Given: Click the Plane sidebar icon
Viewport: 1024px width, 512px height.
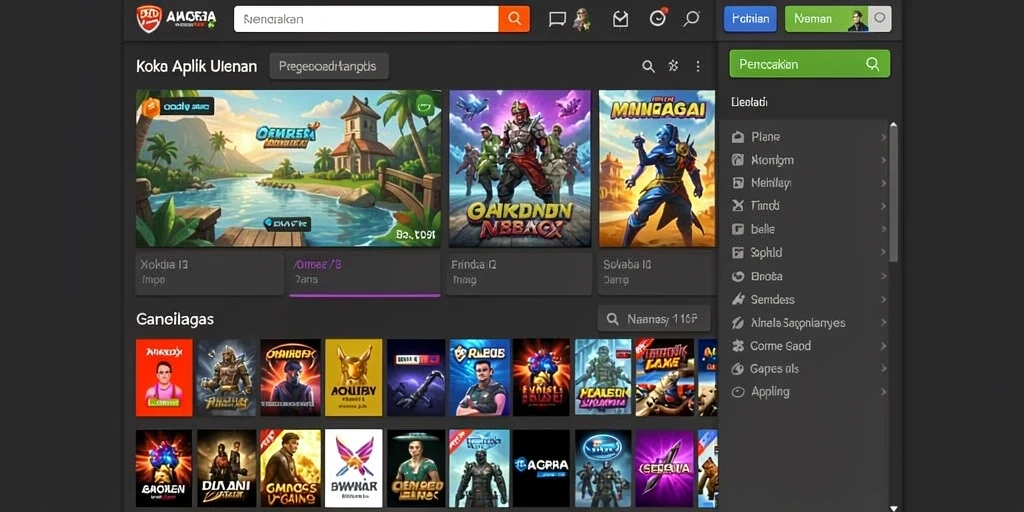Looking at the screenshot, I should pyautogui.click(x=738, y=137).
